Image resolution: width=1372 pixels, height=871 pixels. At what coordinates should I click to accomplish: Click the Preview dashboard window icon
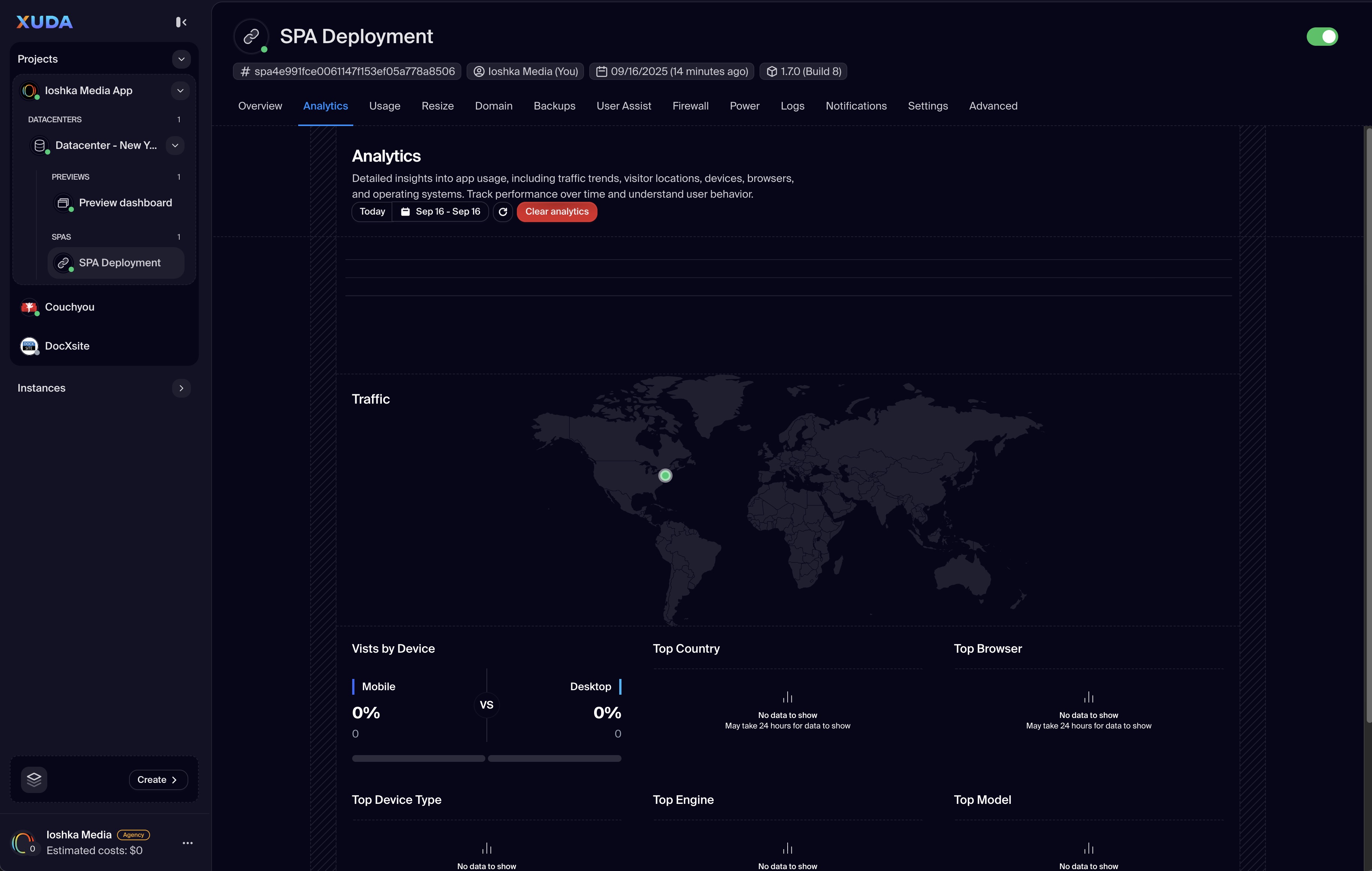[63, 203]
